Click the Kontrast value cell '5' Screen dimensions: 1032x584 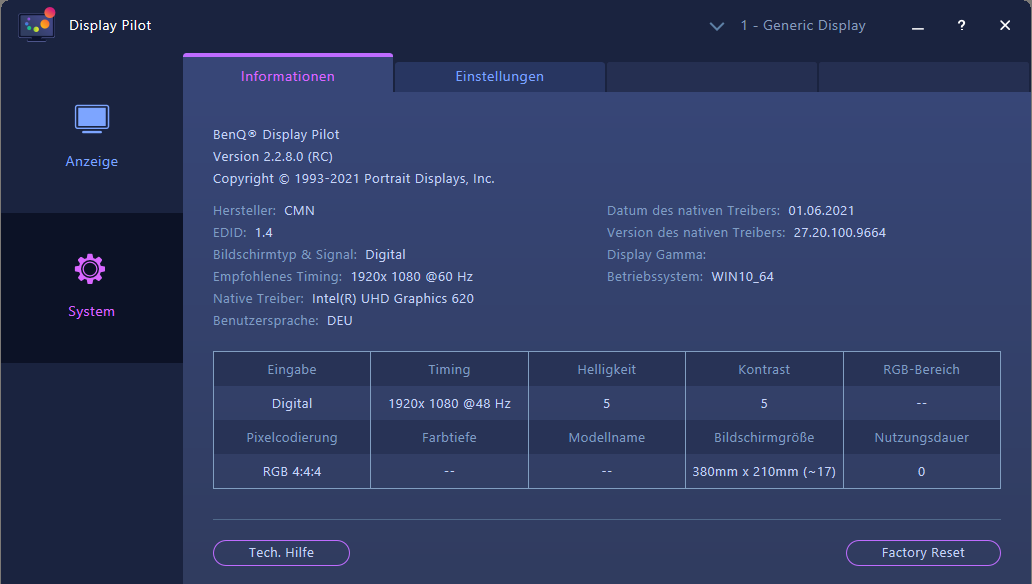click(763, 404)
